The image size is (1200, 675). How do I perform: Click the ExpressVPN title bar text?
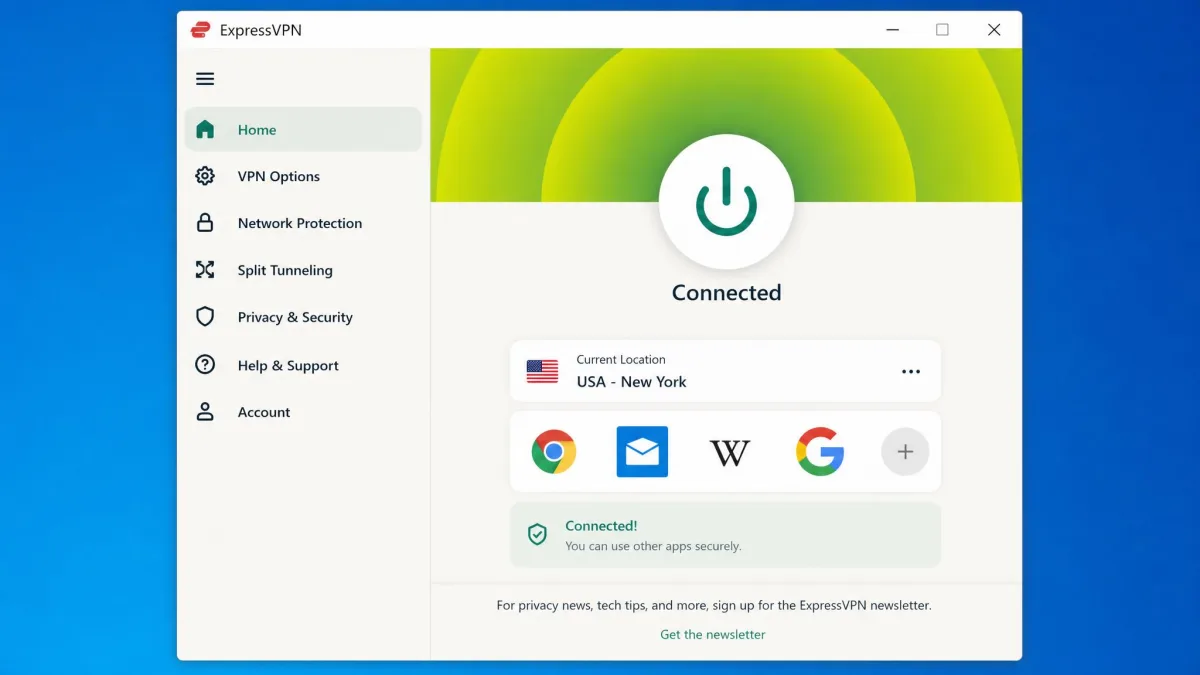tap(261, 30)
